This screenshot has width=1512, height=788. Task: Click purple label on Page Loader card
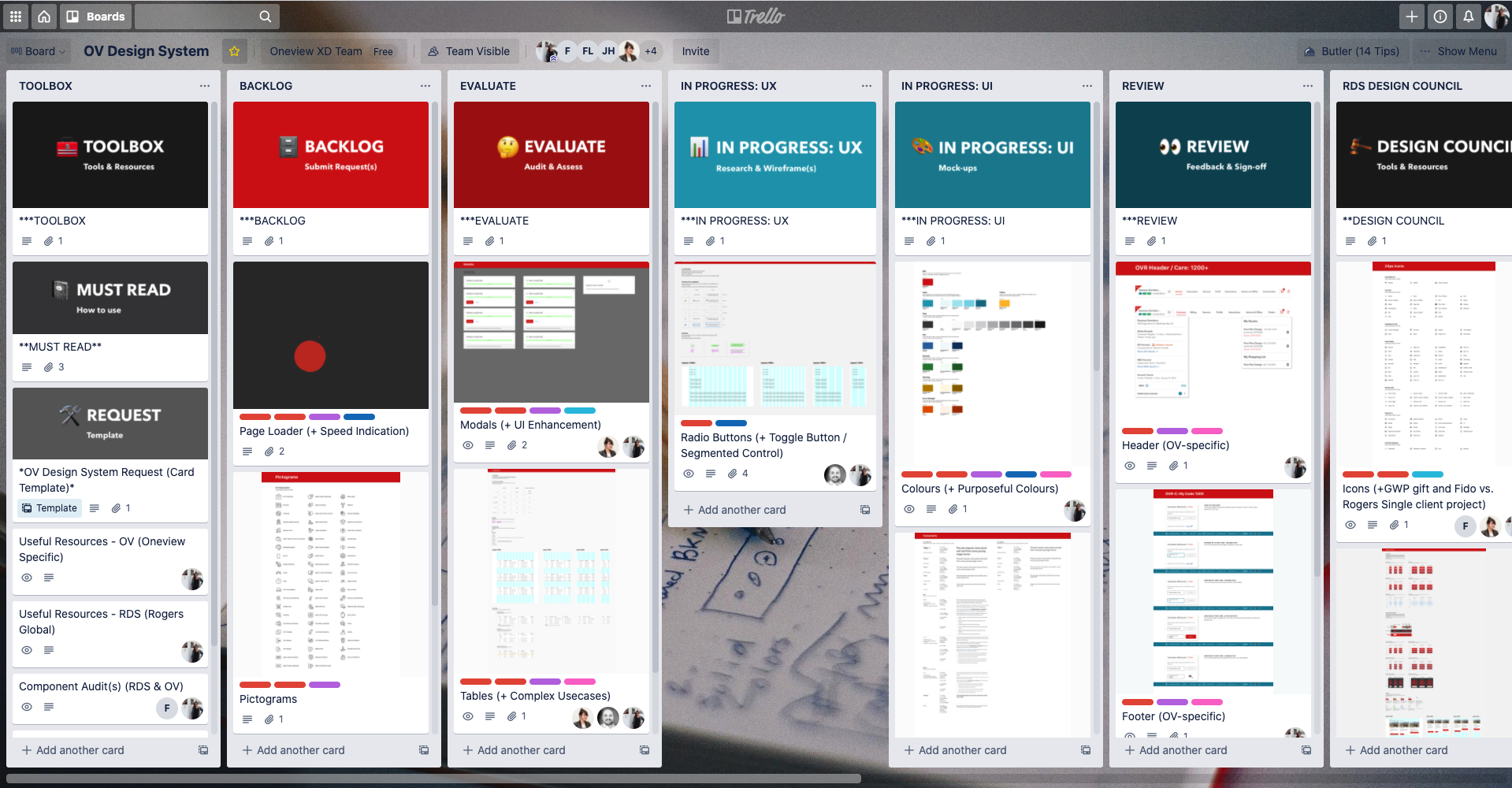click(x=325, y=417)
